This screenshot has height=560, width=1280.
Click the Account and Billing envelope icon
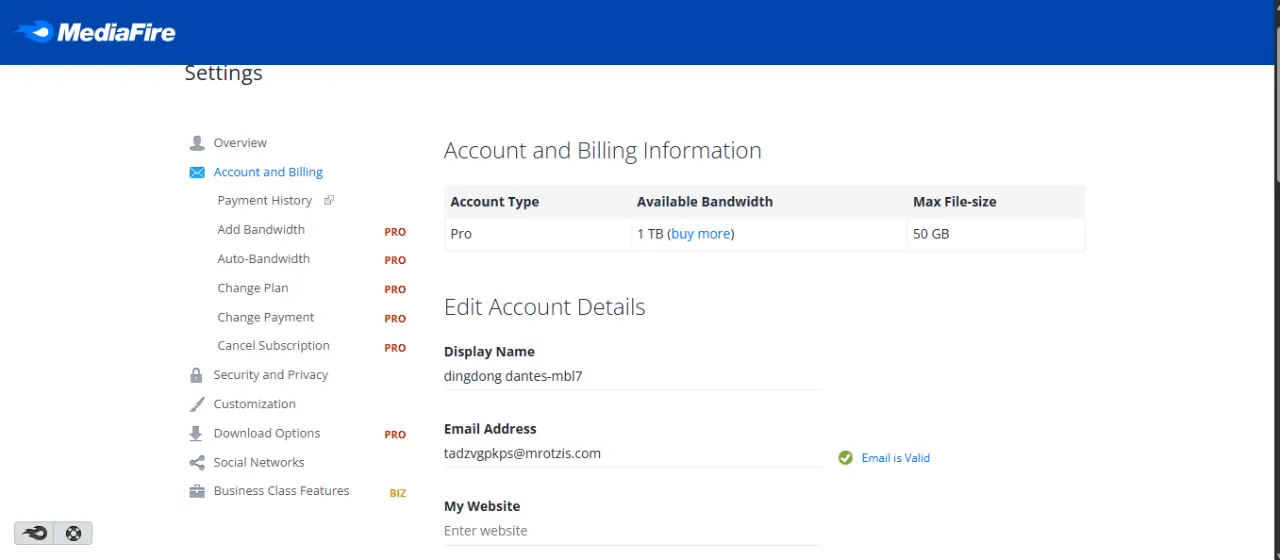tap(197, 172)
